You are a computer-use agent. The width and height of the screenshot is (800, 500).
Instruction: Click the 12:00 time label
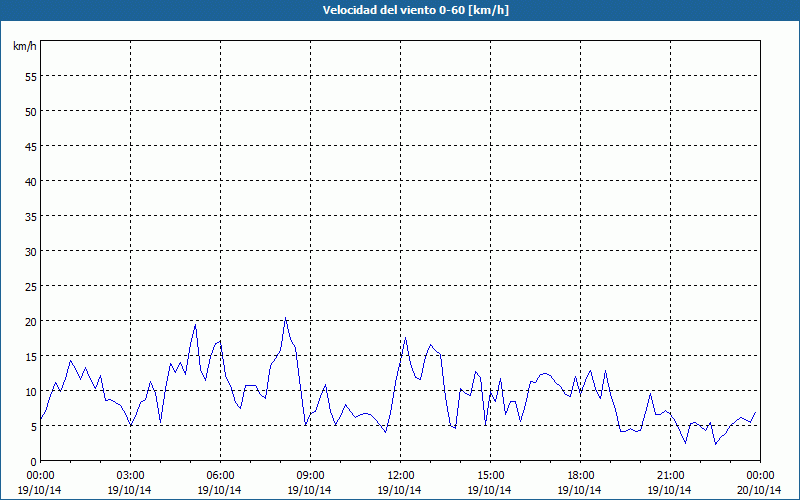coord(401,476)
